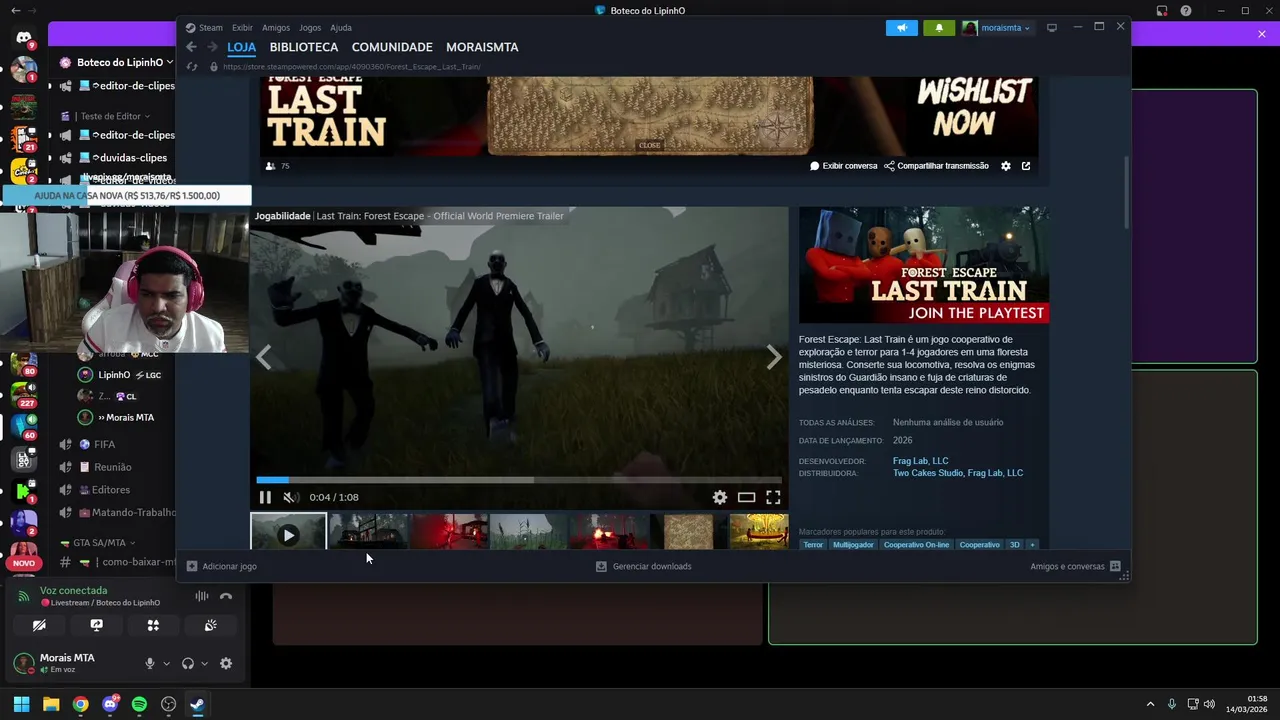1280x720 pixels.
Task: Open broadcast settings gear icon
Action: point(1006,166)
